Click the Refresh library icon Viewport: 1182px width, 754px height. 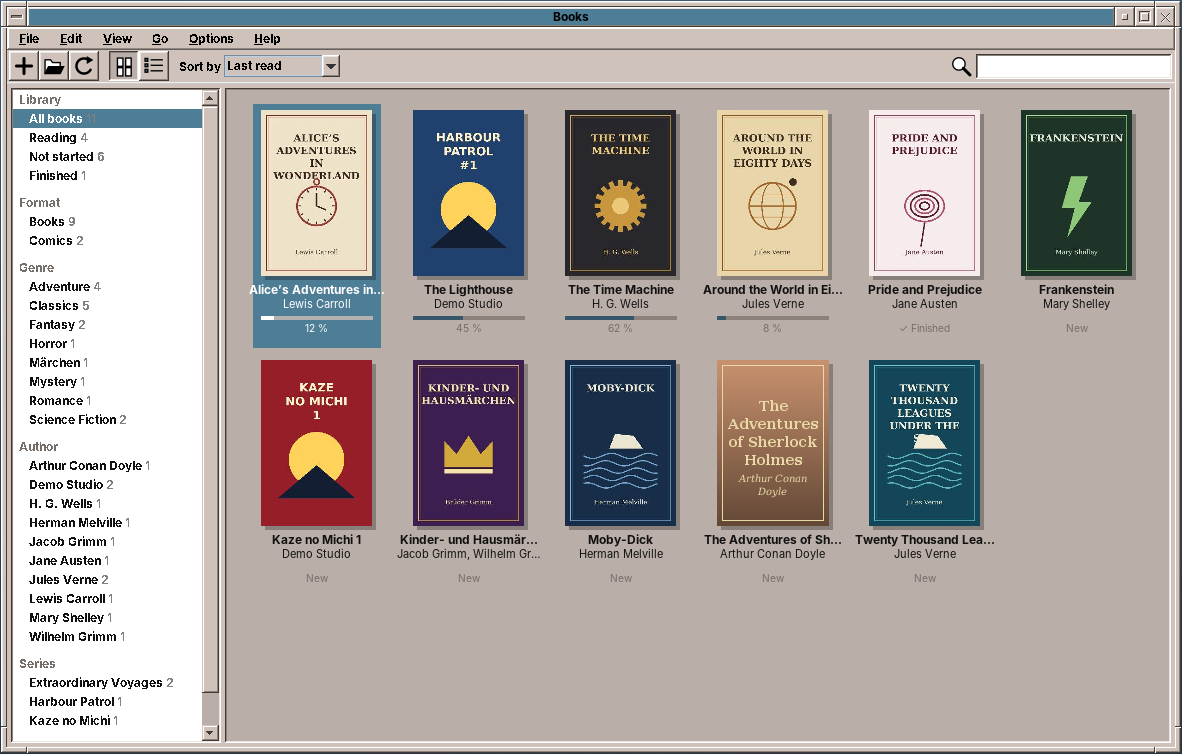tap(84, 66)
